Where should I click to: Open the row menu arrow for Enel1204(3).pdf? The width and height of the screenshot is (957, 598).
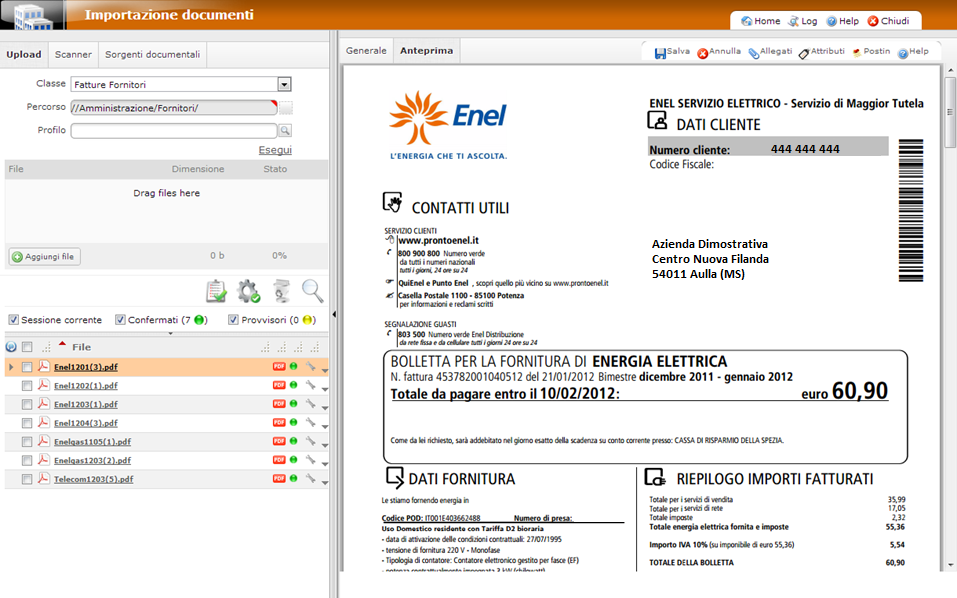coord(325,427)
